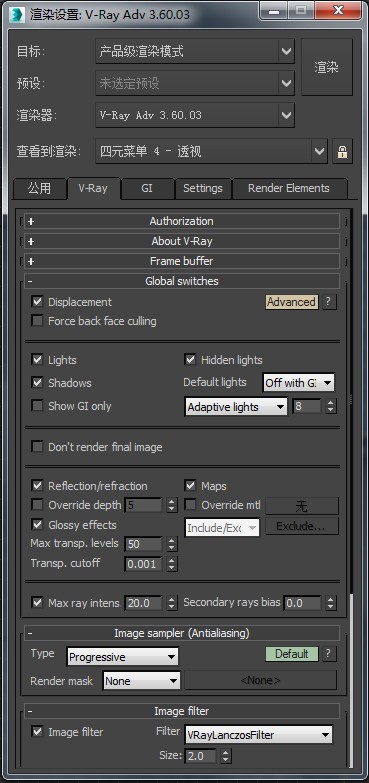Expand the Authorization rollout
Screen dimensions: 369x783
coord(182,221)
